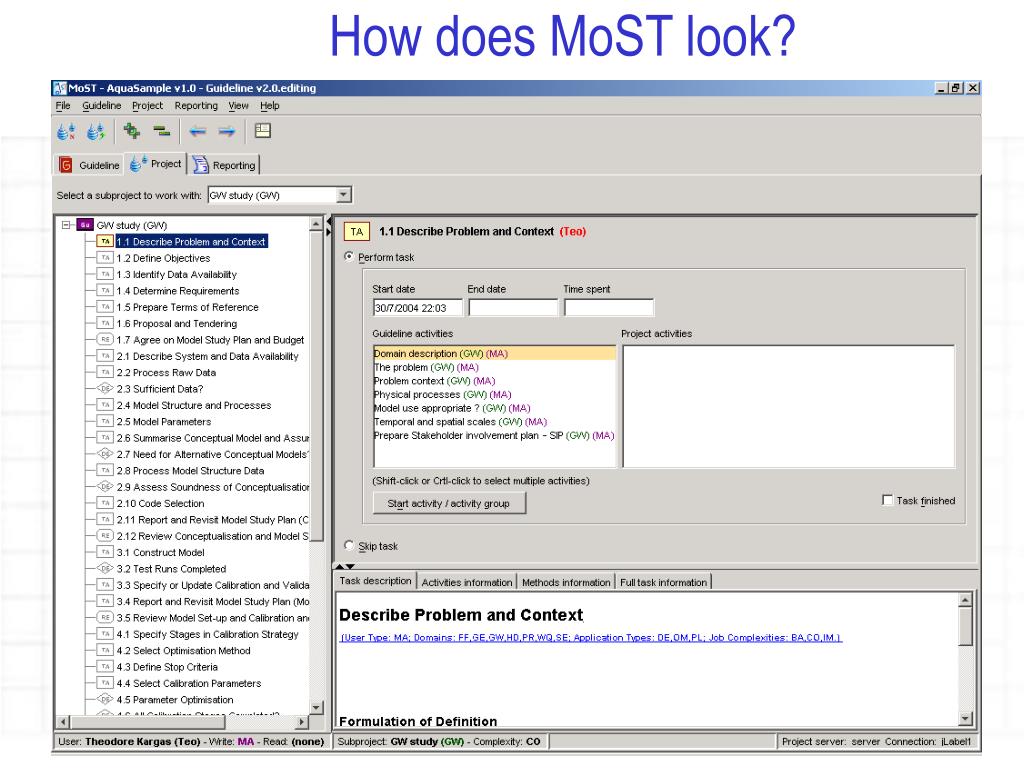Click the End date field
The image size is (1024, 768).
(513, 308)
